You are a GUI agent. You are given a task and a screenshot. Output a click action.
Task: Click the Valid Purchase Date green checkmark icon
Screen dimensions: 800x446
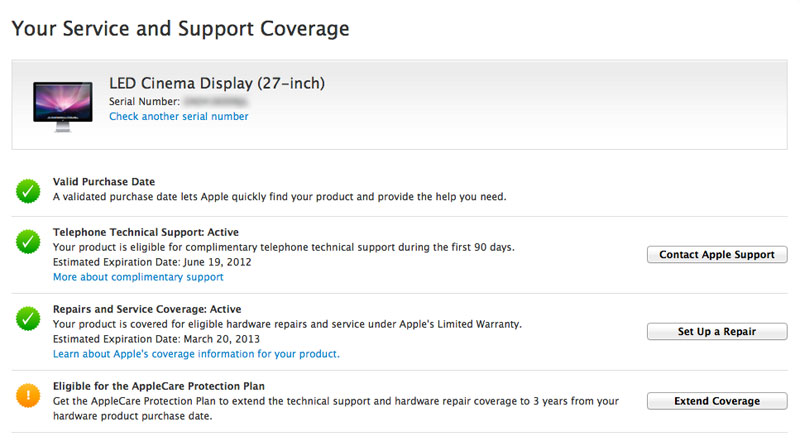[28, 191]
